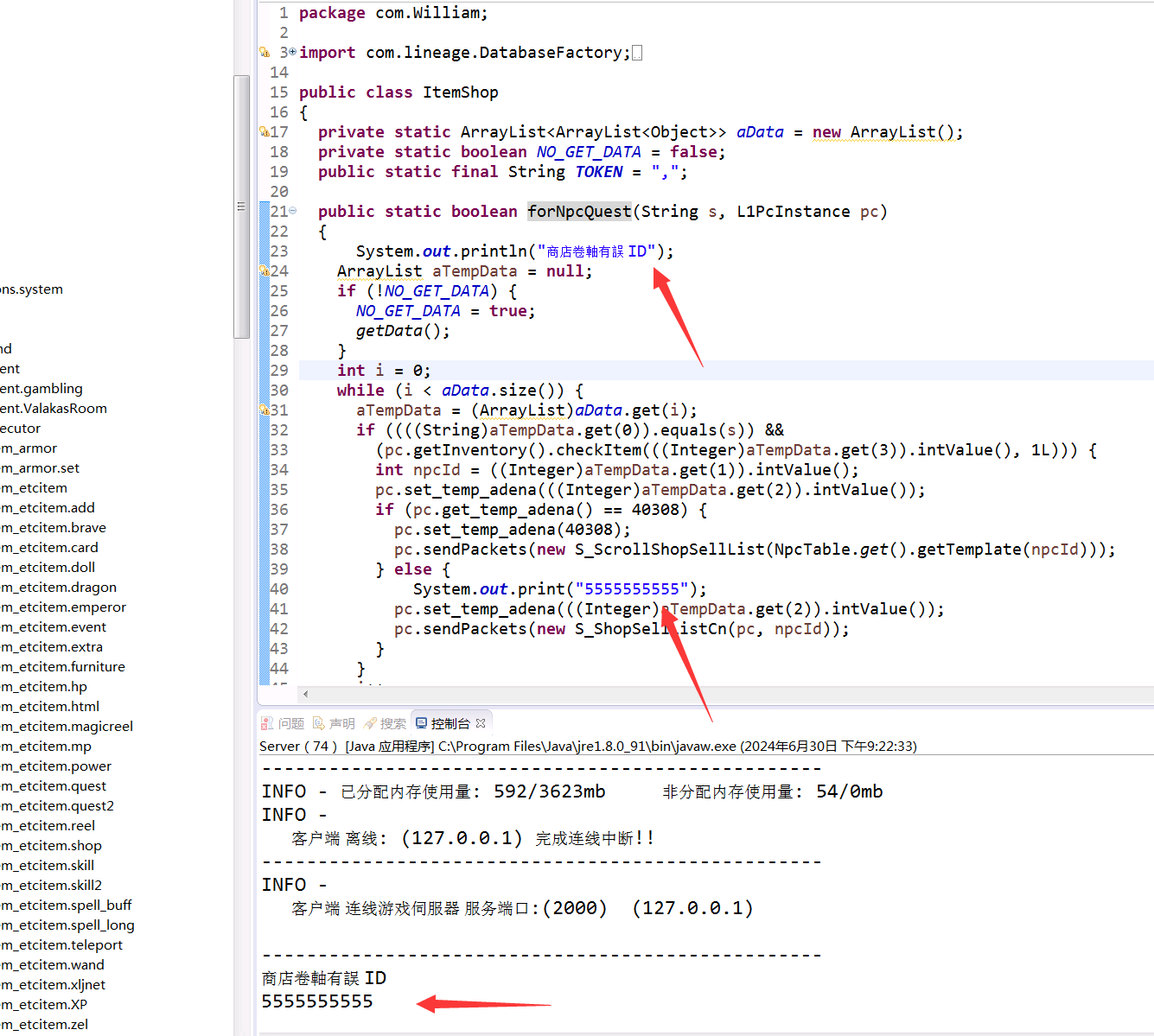Select ent.ValakasRoom package
1154x1036 pixels.
(54, 409)
